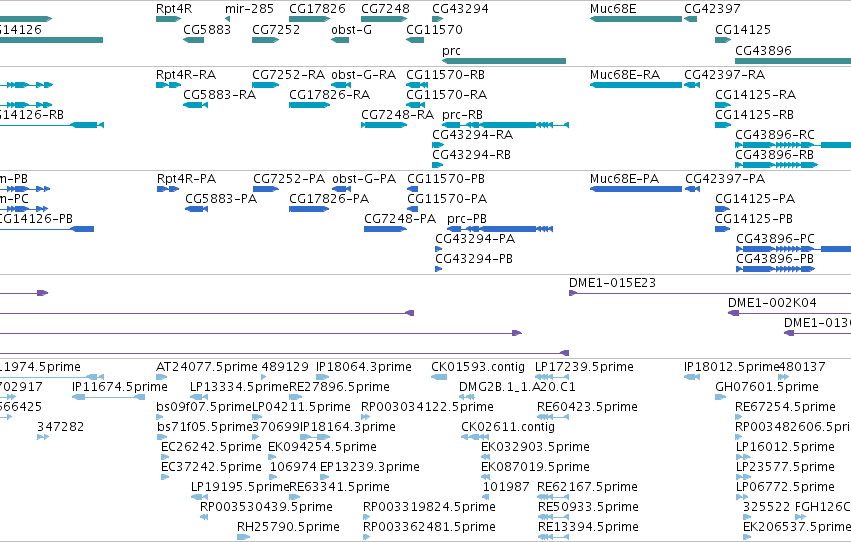Select the prc-RB transcript label
Screen dimensions: 851x542
(x=462, y=114)
